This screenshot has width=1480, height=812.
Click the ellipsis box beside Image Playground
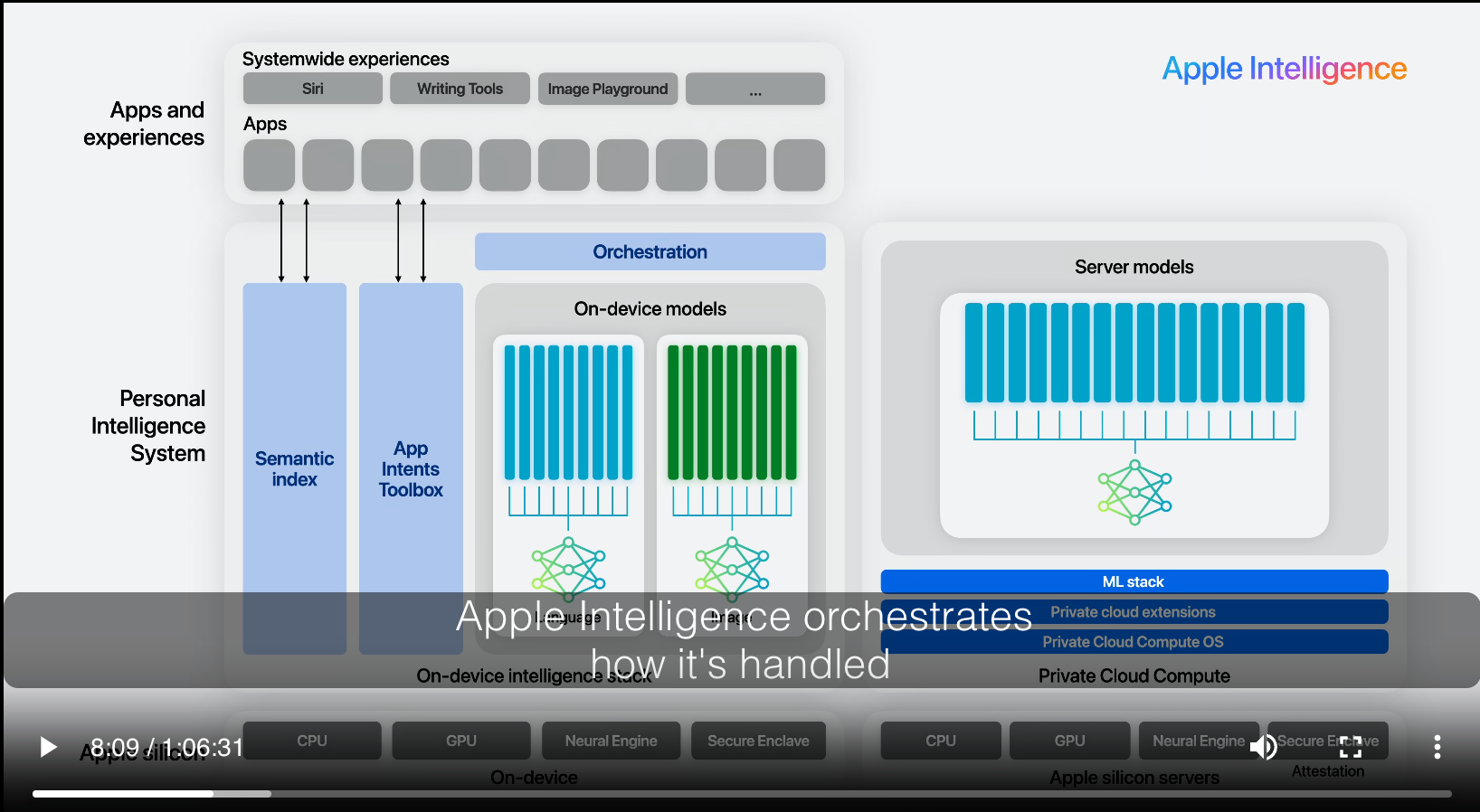coord(754,89)
